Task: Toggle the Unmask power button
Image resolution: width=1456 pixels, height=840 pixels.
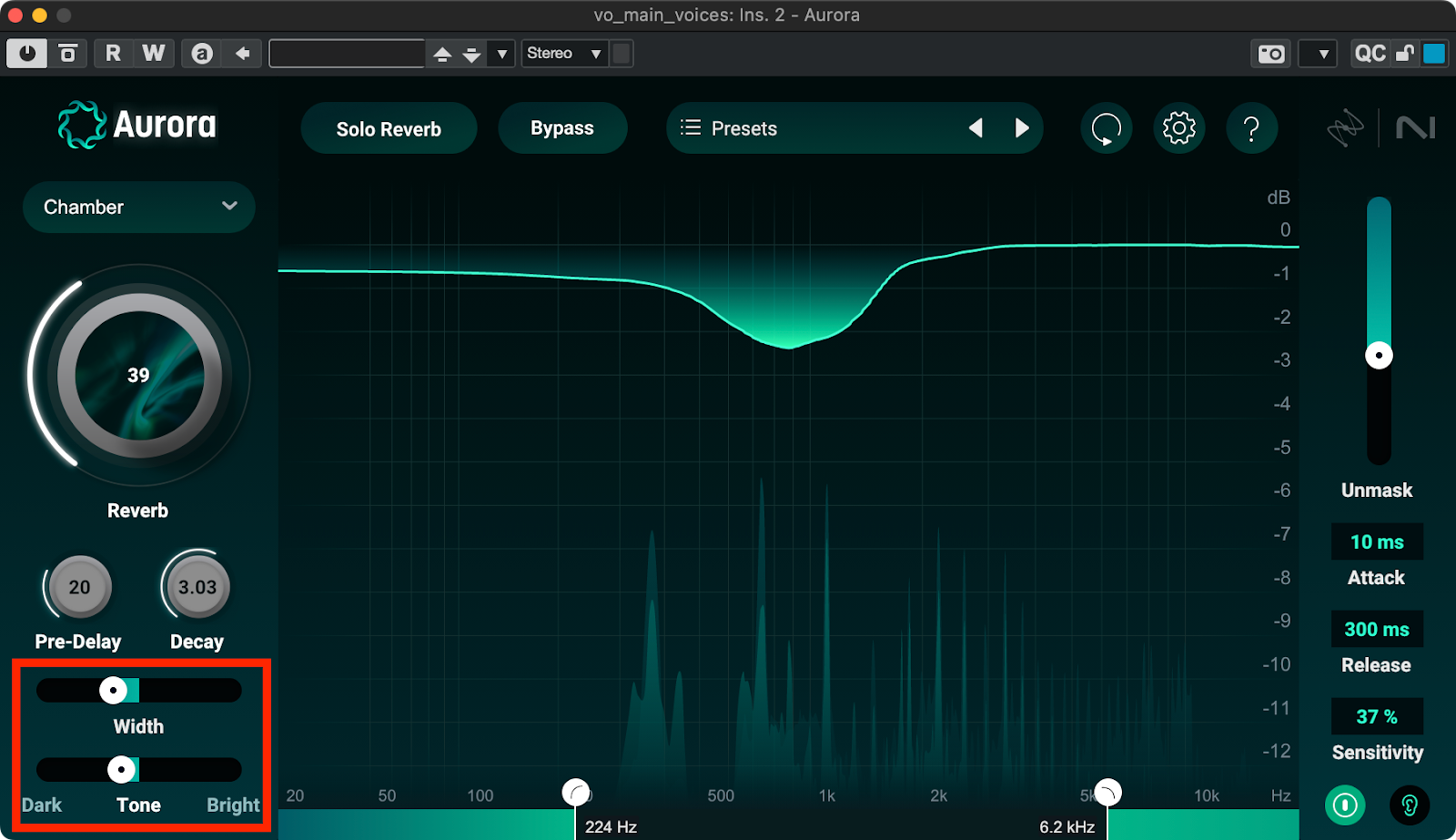Action: [x=1345, y=805]
